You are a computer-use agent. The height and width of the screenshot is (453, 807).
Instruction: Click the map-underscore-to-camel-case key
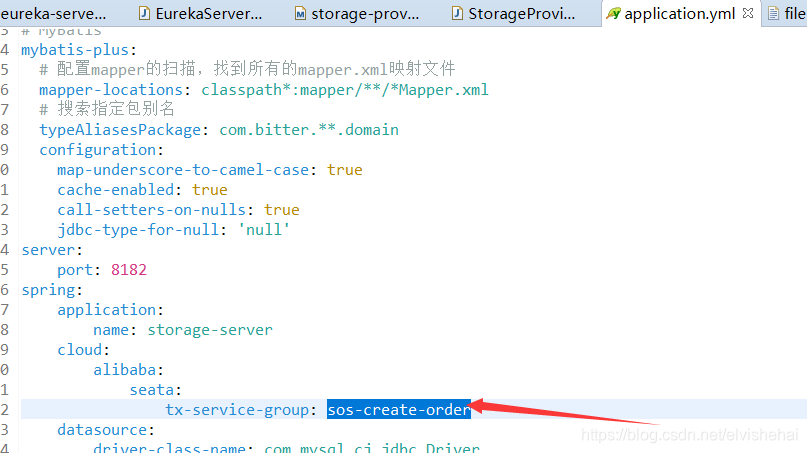(183, 170)
